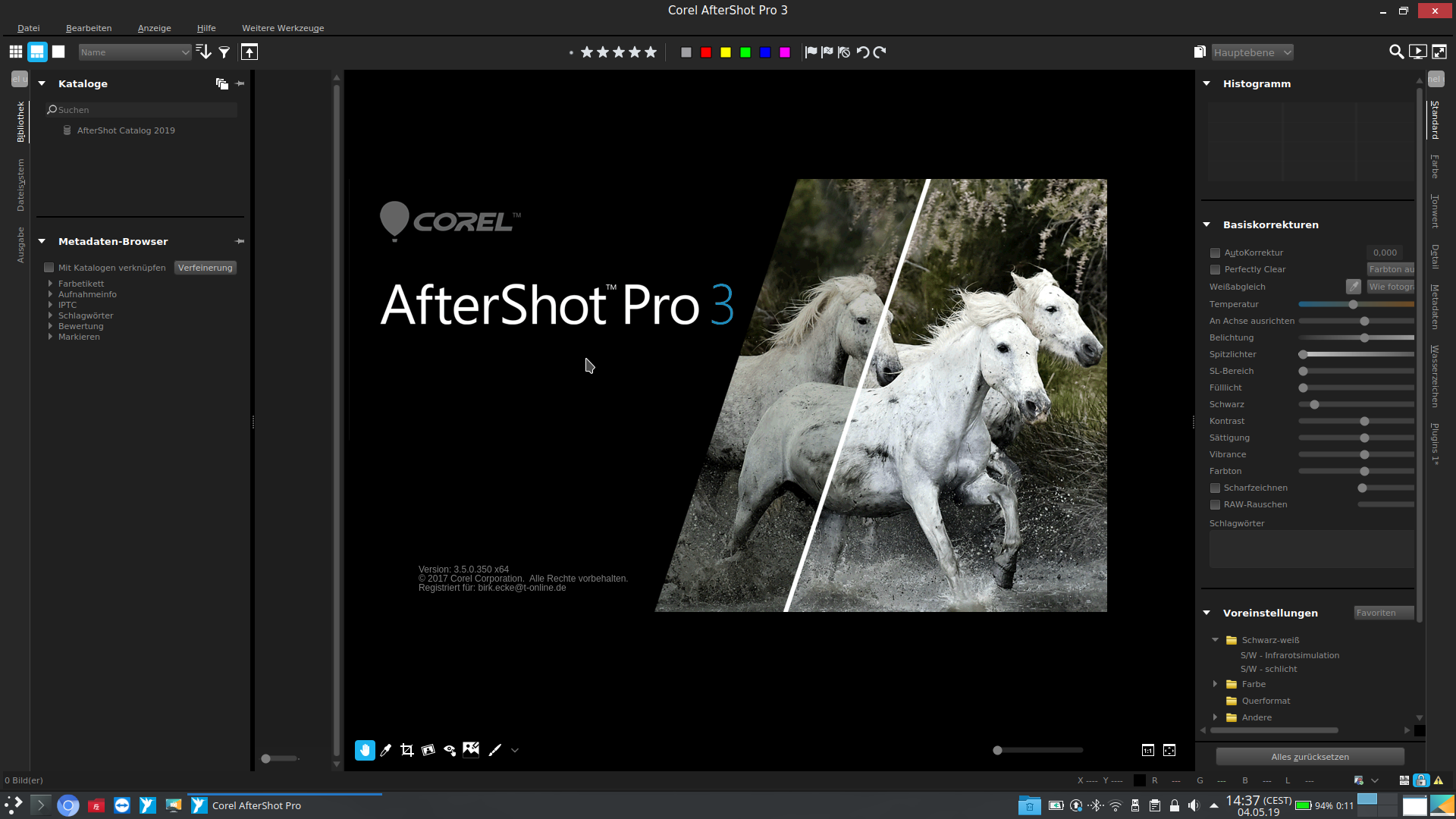Collapse the Schwarz-weiß preset folder
The width and height of the screenshot is (1456, 819).
coord(1215,640)
